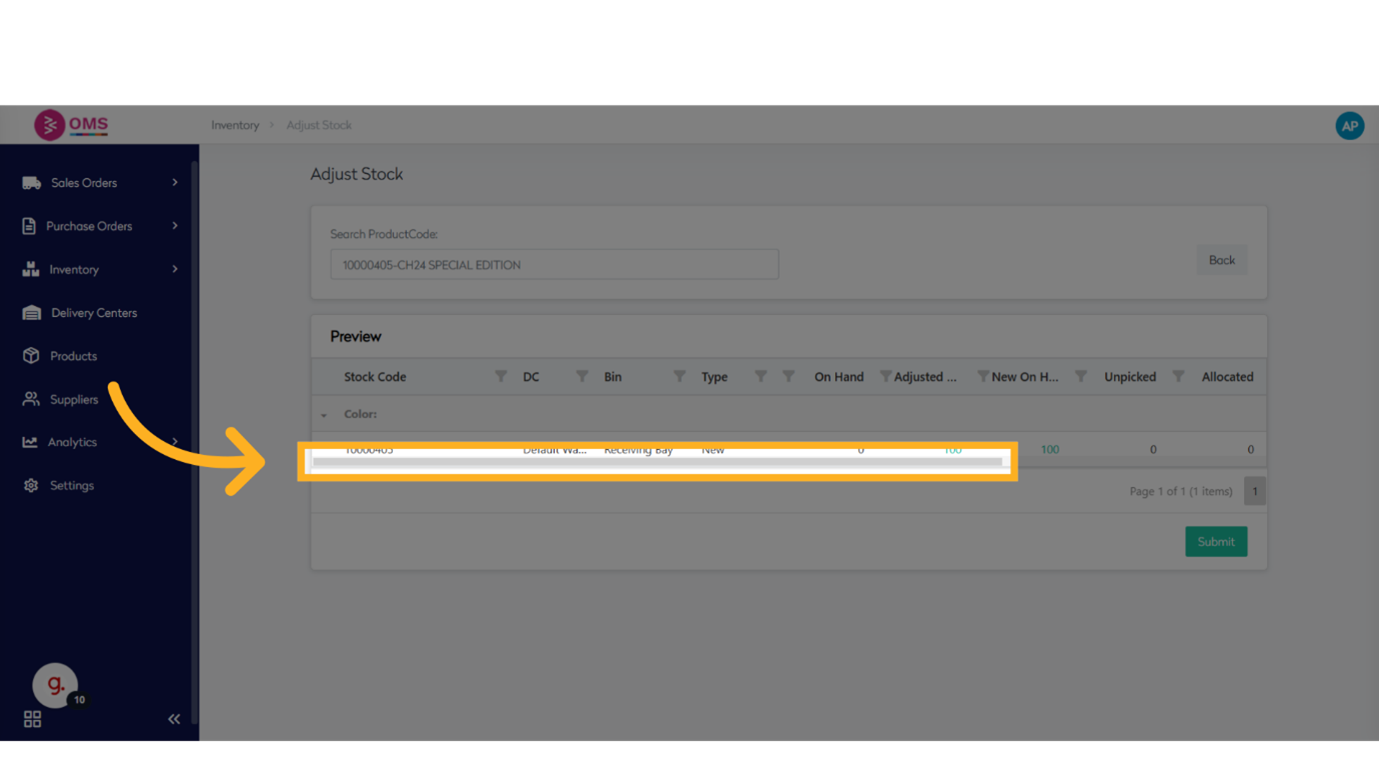
Task: Open the Stock Code column filter
Action: tap(500, 377)
